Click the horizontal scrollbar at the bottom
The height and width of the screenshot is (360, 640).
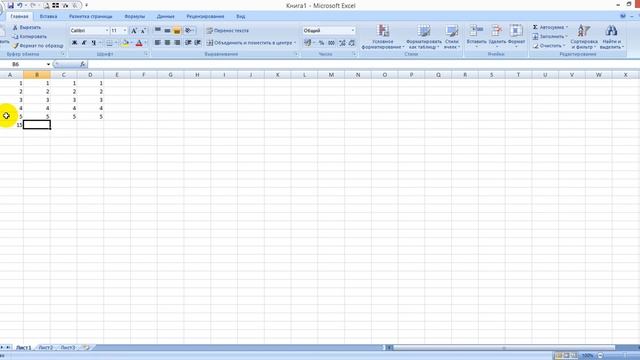tap(504, 348)
